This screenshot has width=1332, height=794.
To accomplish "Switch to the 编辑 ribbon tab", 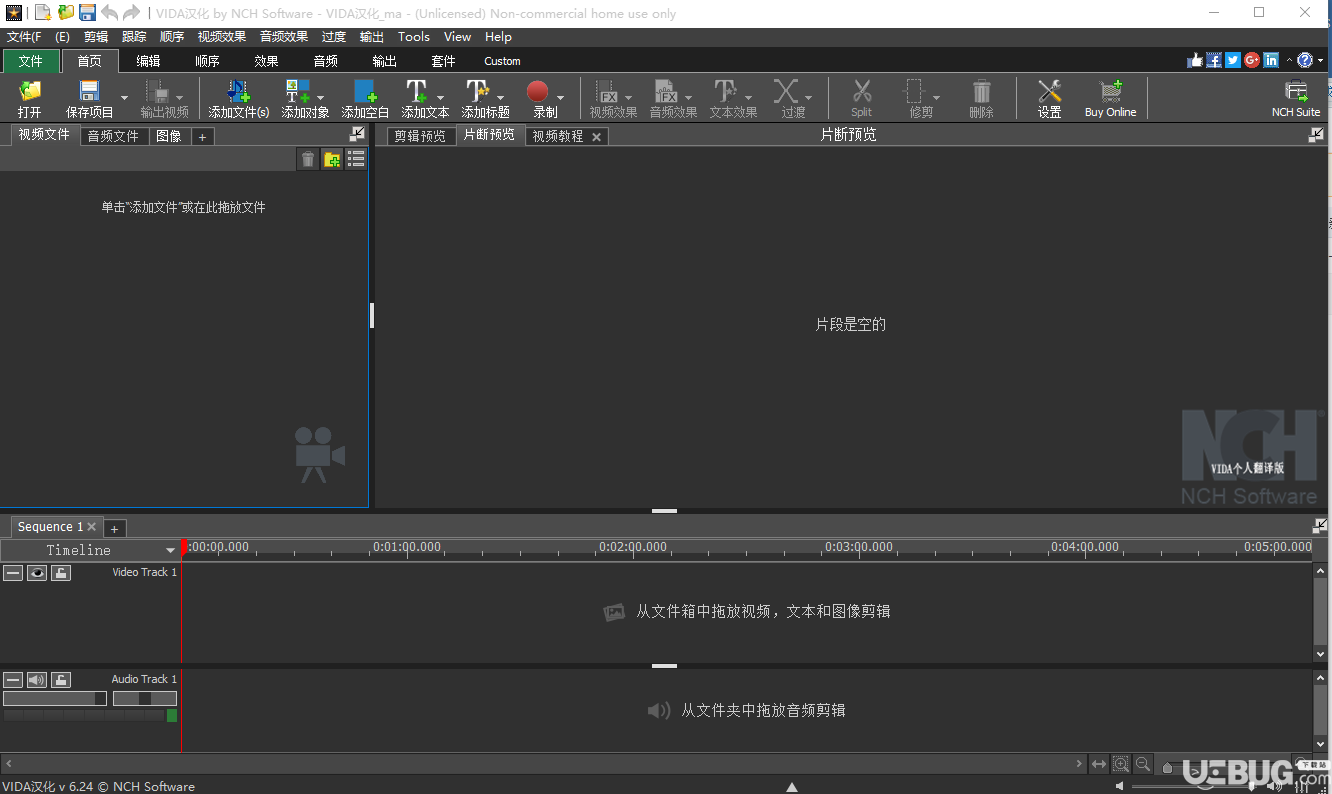I will pyautogui.click(x=148, y=61).
